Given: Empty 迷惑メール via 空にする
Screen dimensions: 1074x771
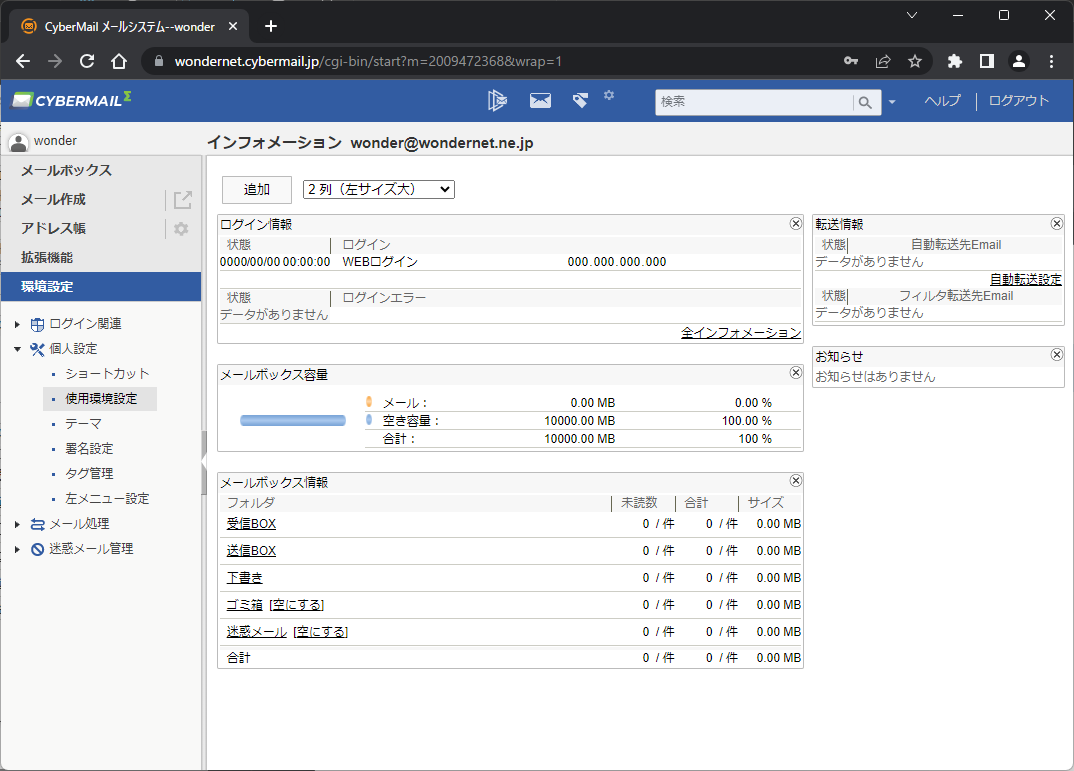Looking at the screenshot, I should pos(321,631).
